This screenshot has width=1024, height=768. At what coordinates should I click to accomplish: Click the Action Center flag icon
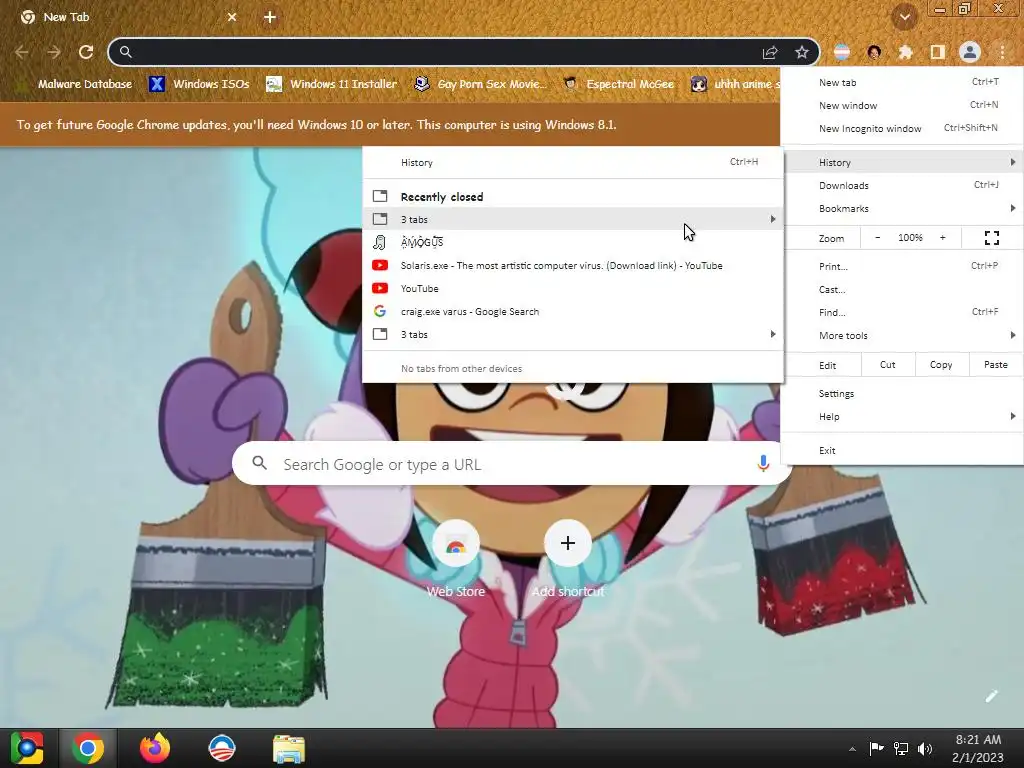click(876, 748)
